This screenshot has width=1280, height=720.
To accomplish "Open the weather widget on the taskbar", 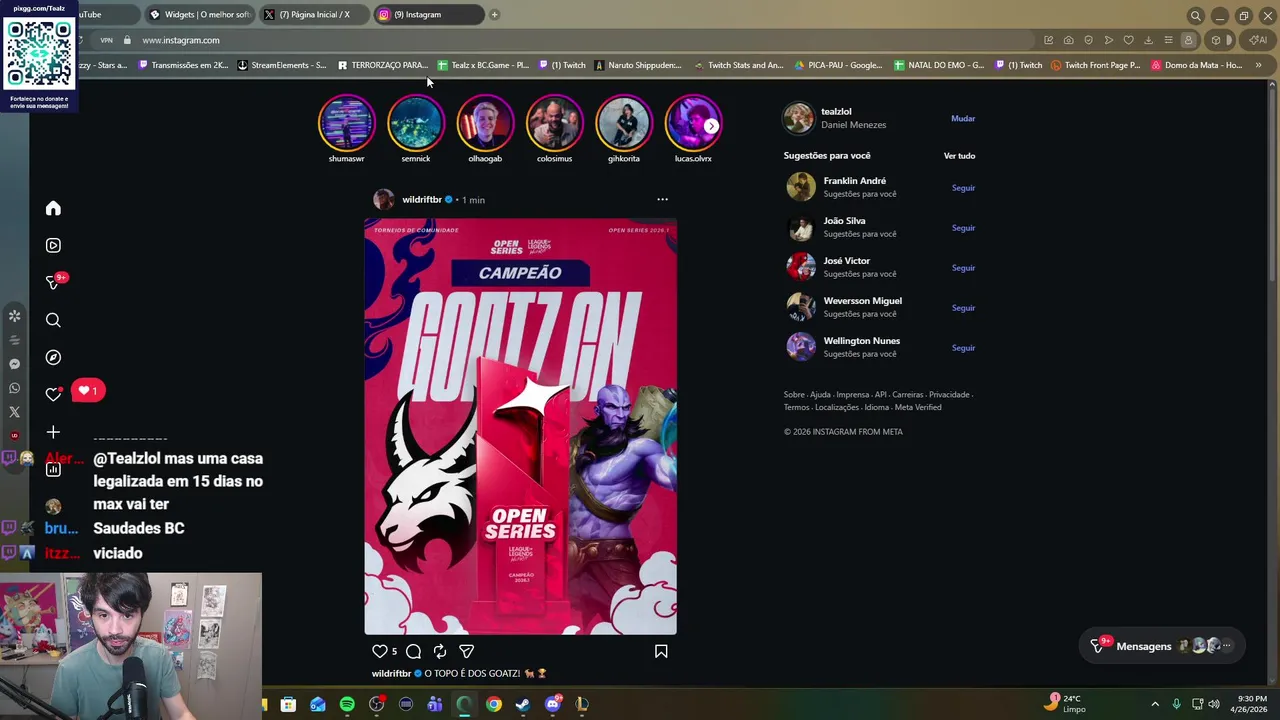I will pos(1065,703).
